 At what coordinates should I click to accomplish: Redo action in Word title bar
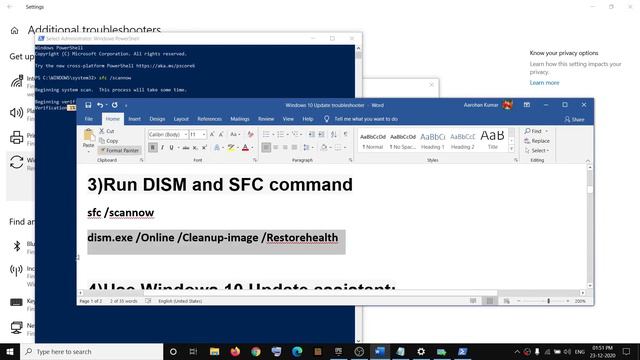(x=115, y=105)
